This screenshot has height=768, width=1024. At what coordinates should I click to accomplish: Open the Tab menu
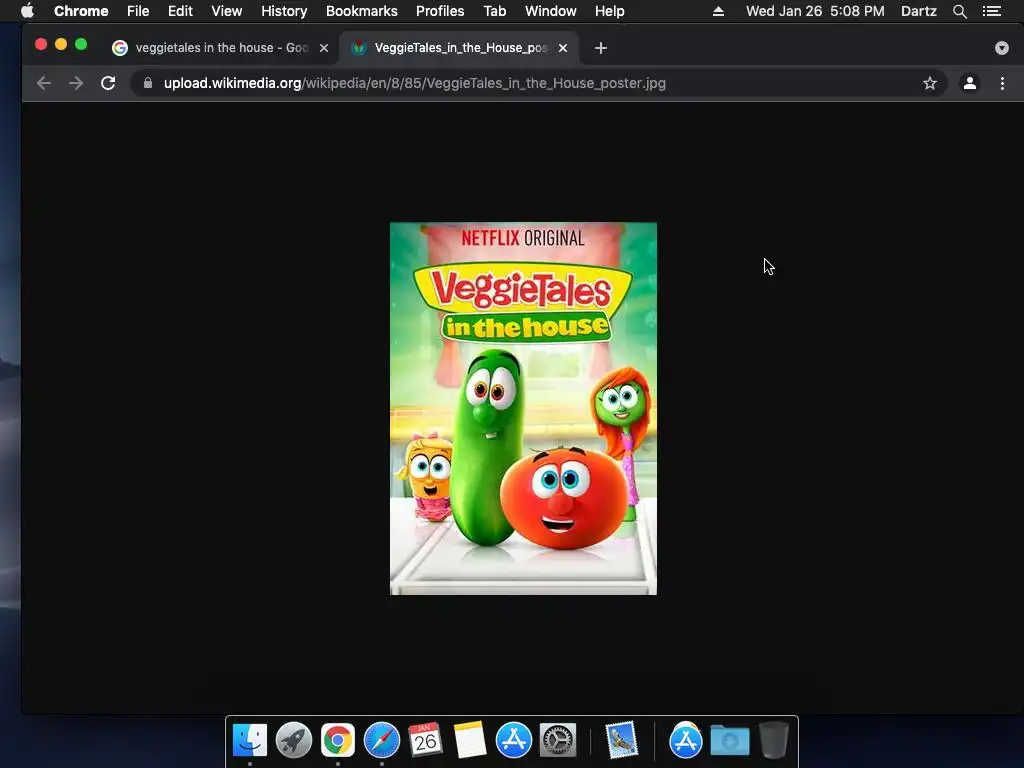click(x=494, y=11)
